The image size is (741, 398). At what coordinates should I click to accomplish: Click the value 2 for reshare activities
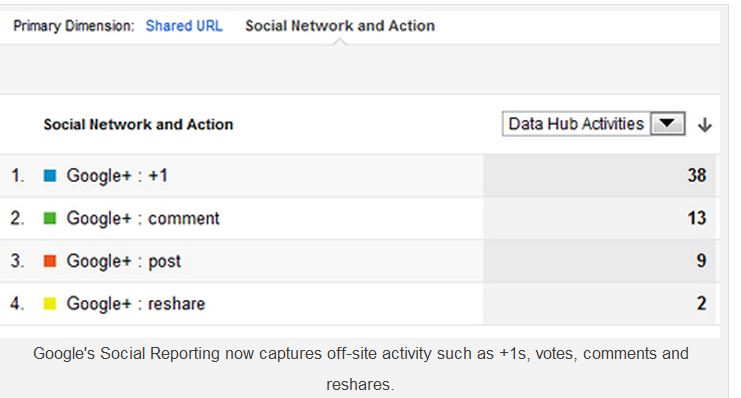tap(701, 303)
